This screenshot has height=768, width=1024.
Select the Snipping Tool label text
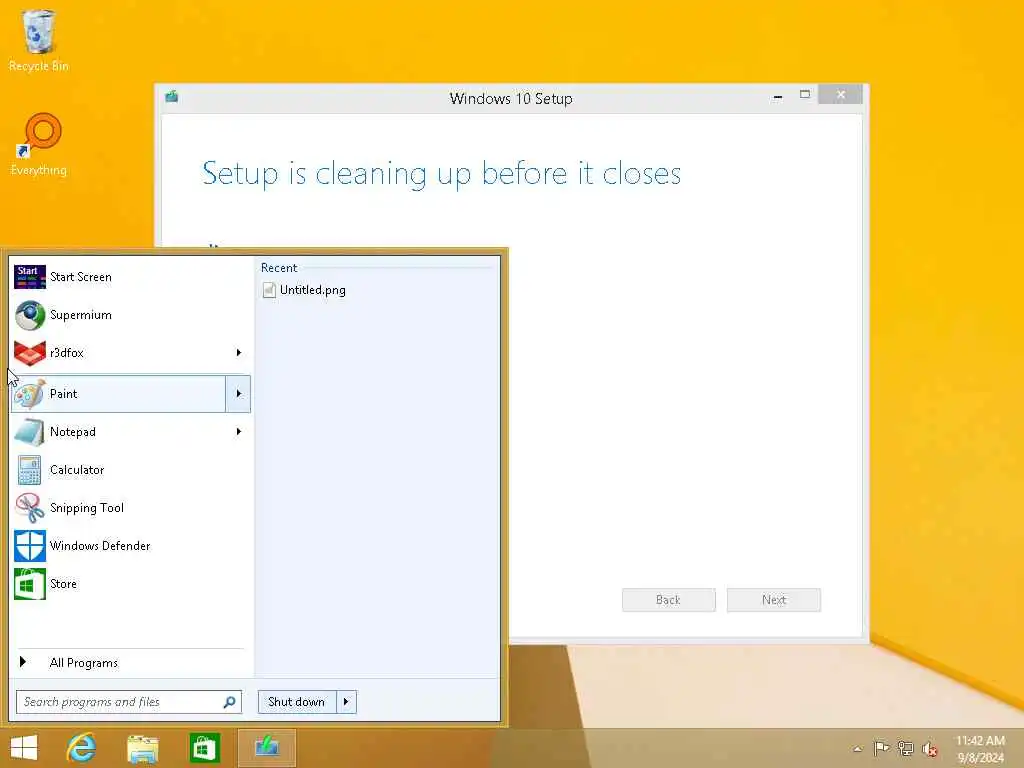click(87, 507)
